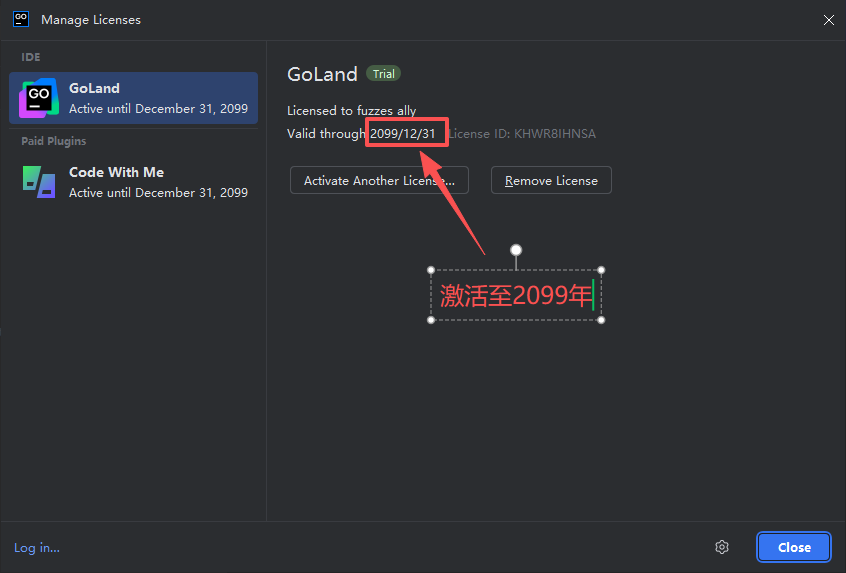Viewport: 846px width, 573px height.
Task: Click the top-left handle of the annotation box
Action: coord(431,270)
